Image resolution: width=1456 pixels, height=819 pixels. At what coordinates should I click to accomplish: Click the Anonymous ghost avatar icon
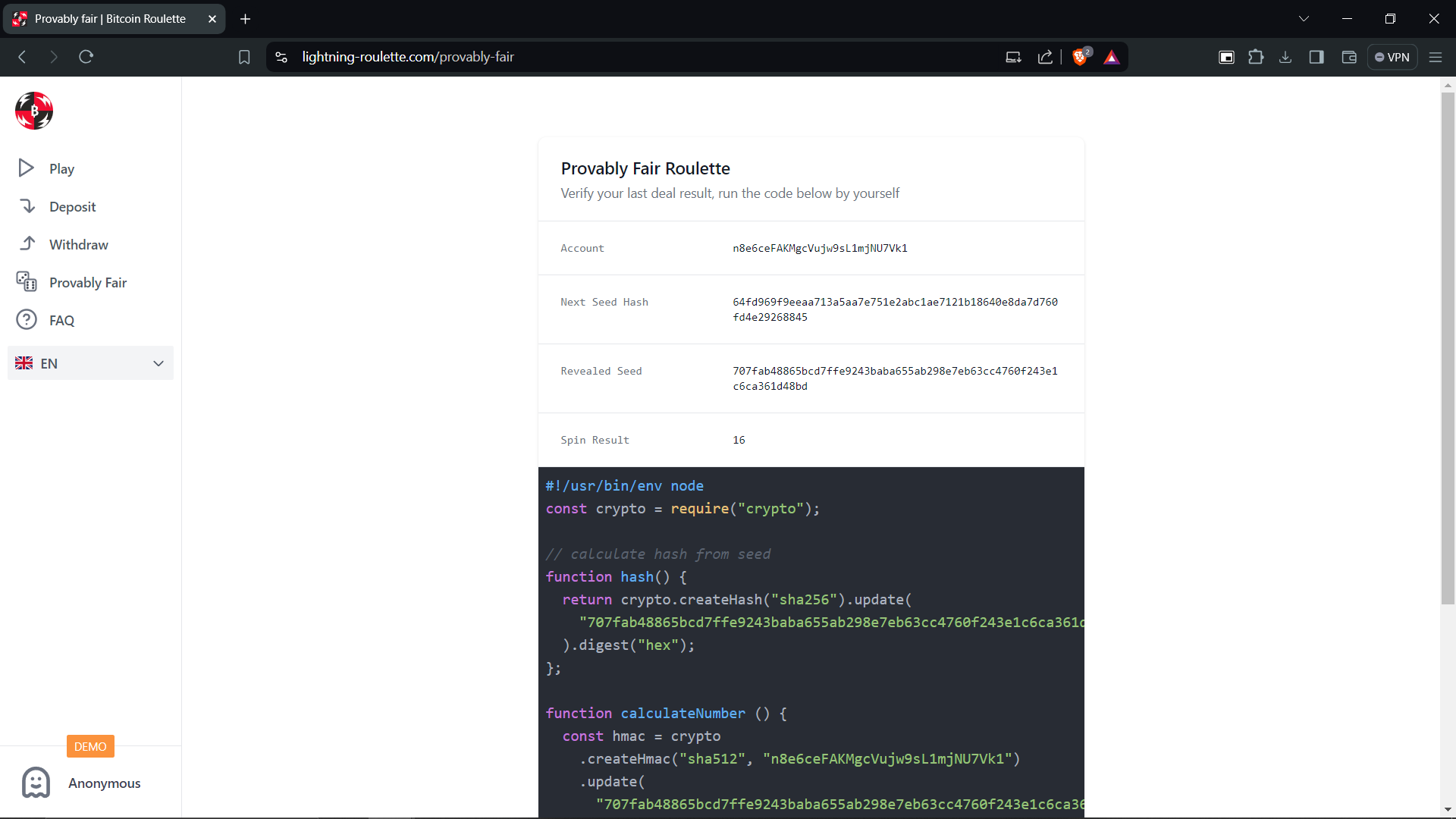[36, 783]
